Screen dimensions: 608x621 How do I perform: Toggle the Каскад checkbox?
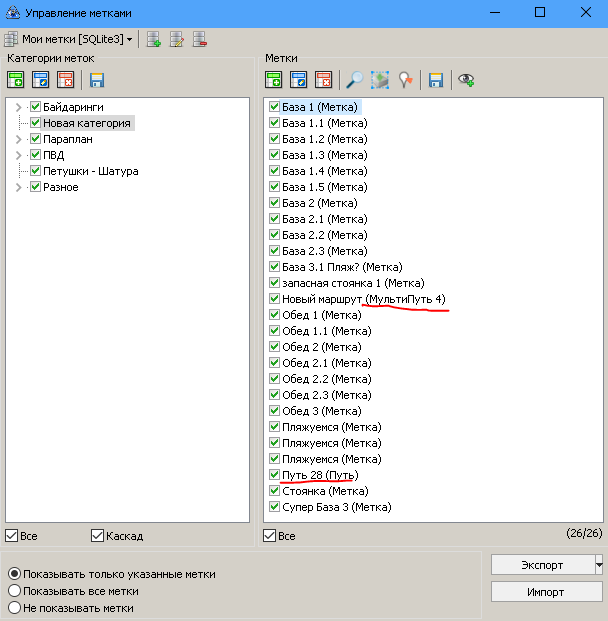[97, 536]
